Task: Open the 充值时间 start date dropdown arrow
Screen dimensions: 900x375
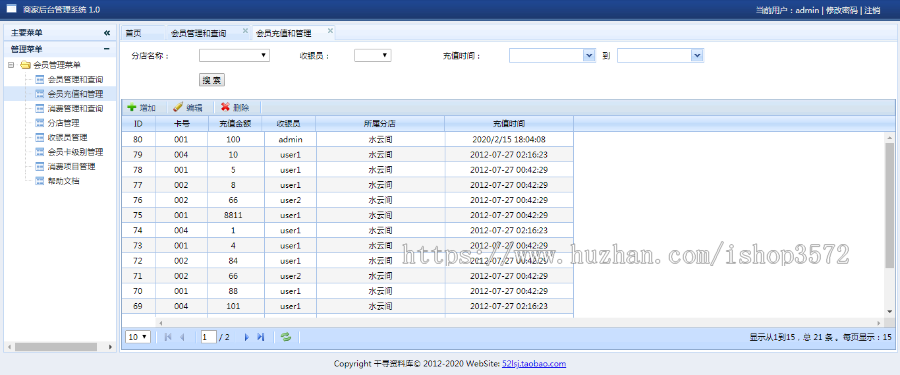Action: tap(589, 55)
